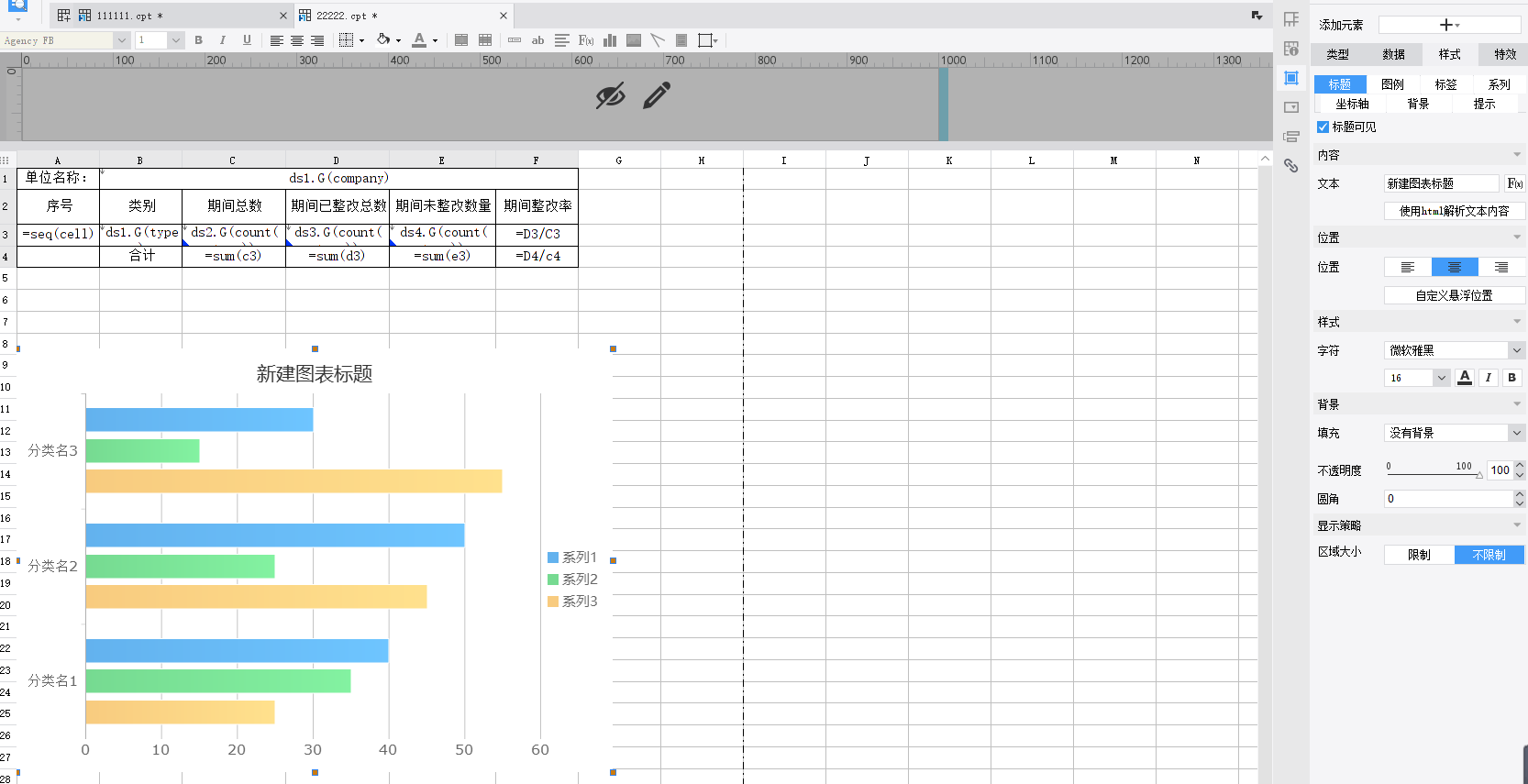Select 不限制 for region size
Viewport: 1528px width, 784px height.
coord(1489,555)
